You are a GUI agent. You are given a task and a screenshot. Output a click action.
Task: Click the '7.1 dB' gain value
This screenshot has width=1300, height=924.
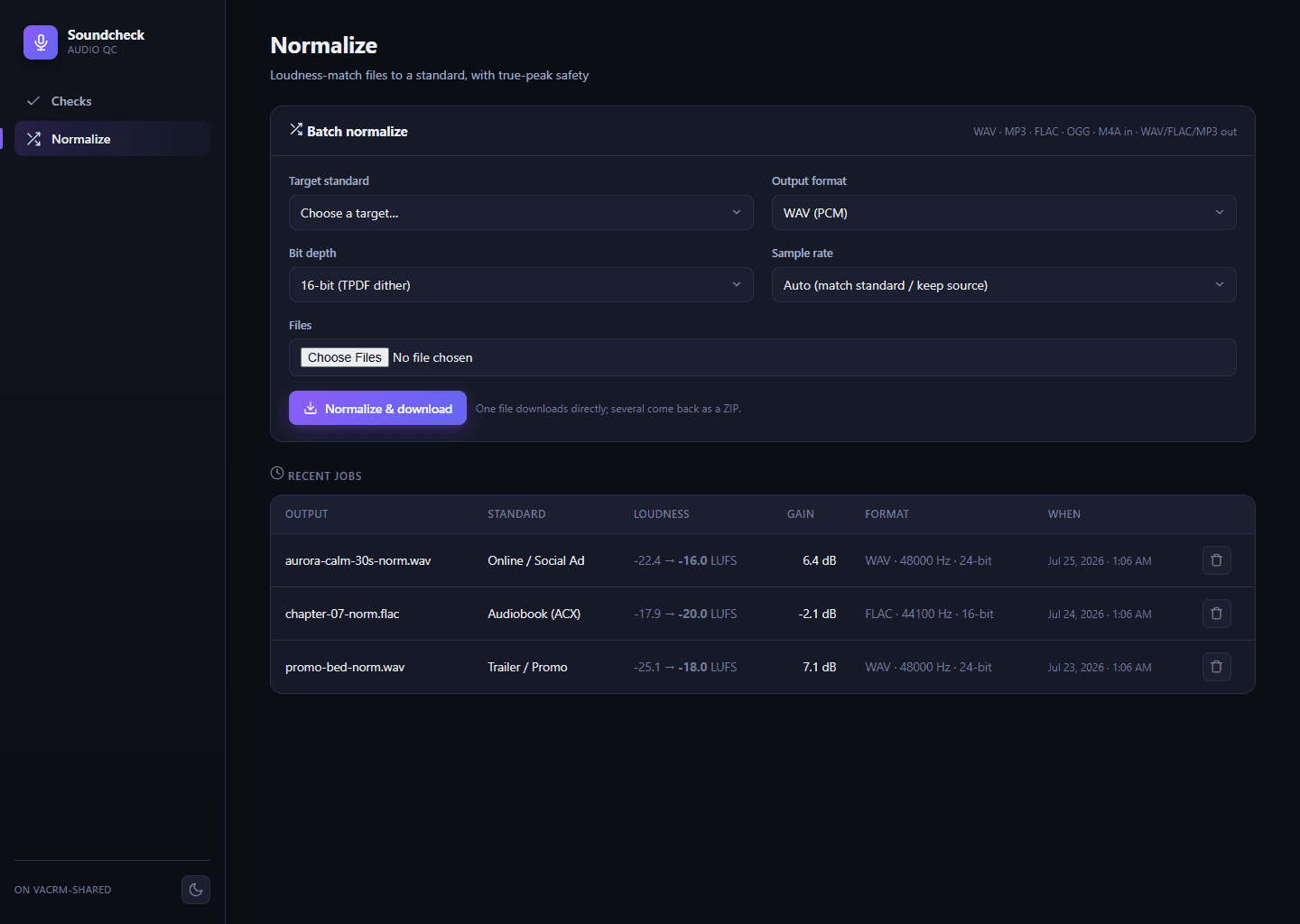pyautogui.click(x=820, y=667)
